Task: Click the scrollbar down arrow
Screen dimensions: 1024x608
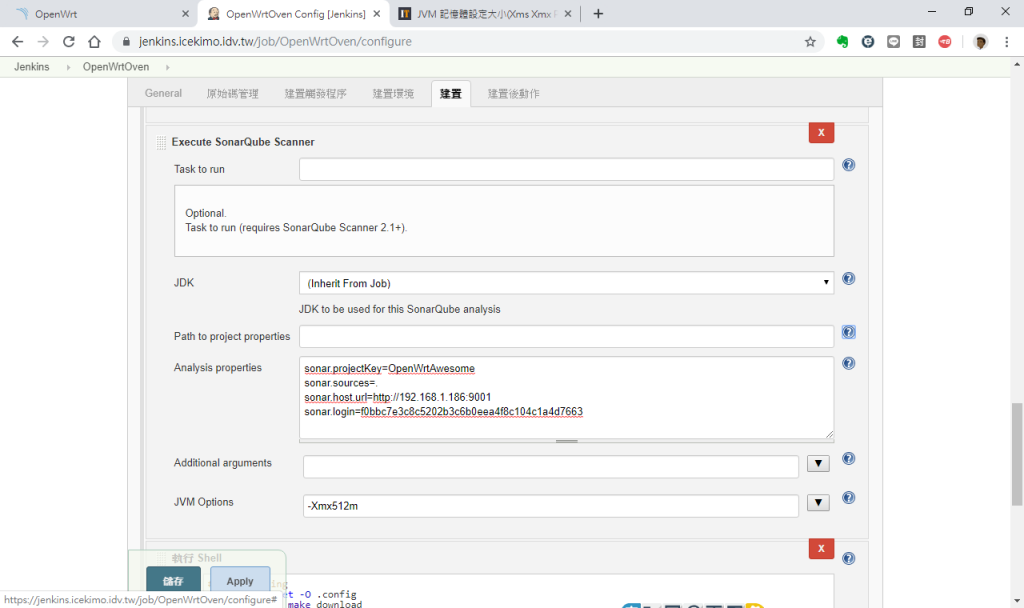Action: [x=1017, y=601]
